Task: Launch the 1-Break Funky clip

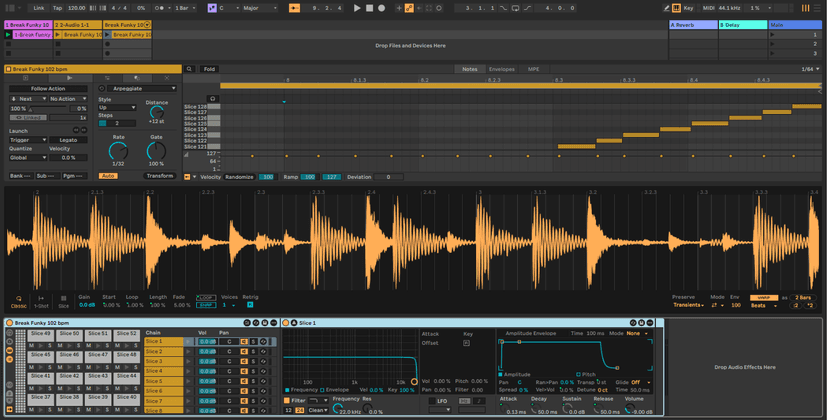Action: tap(8, 34)
